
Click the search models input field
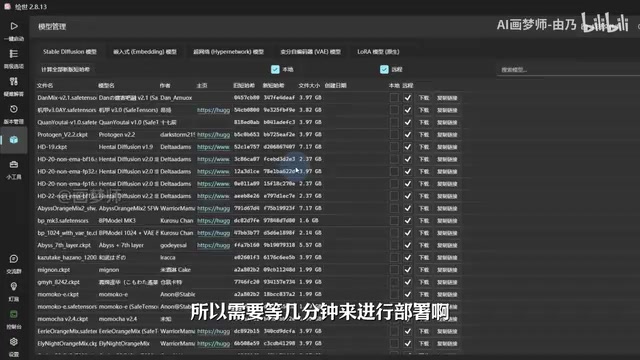click(x=568, y=70)
